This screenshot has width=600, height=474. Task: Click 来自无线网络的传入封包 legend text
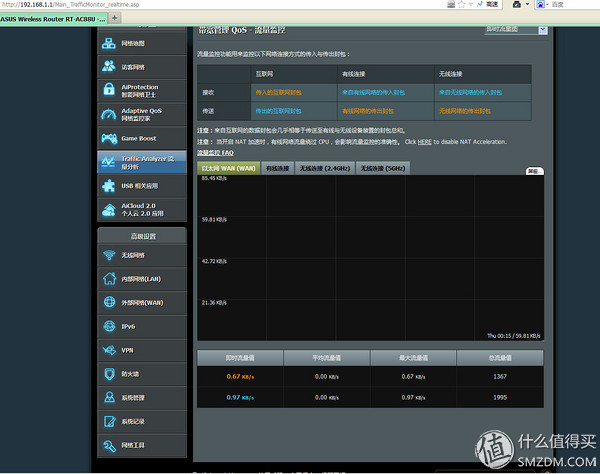point(471,92)
